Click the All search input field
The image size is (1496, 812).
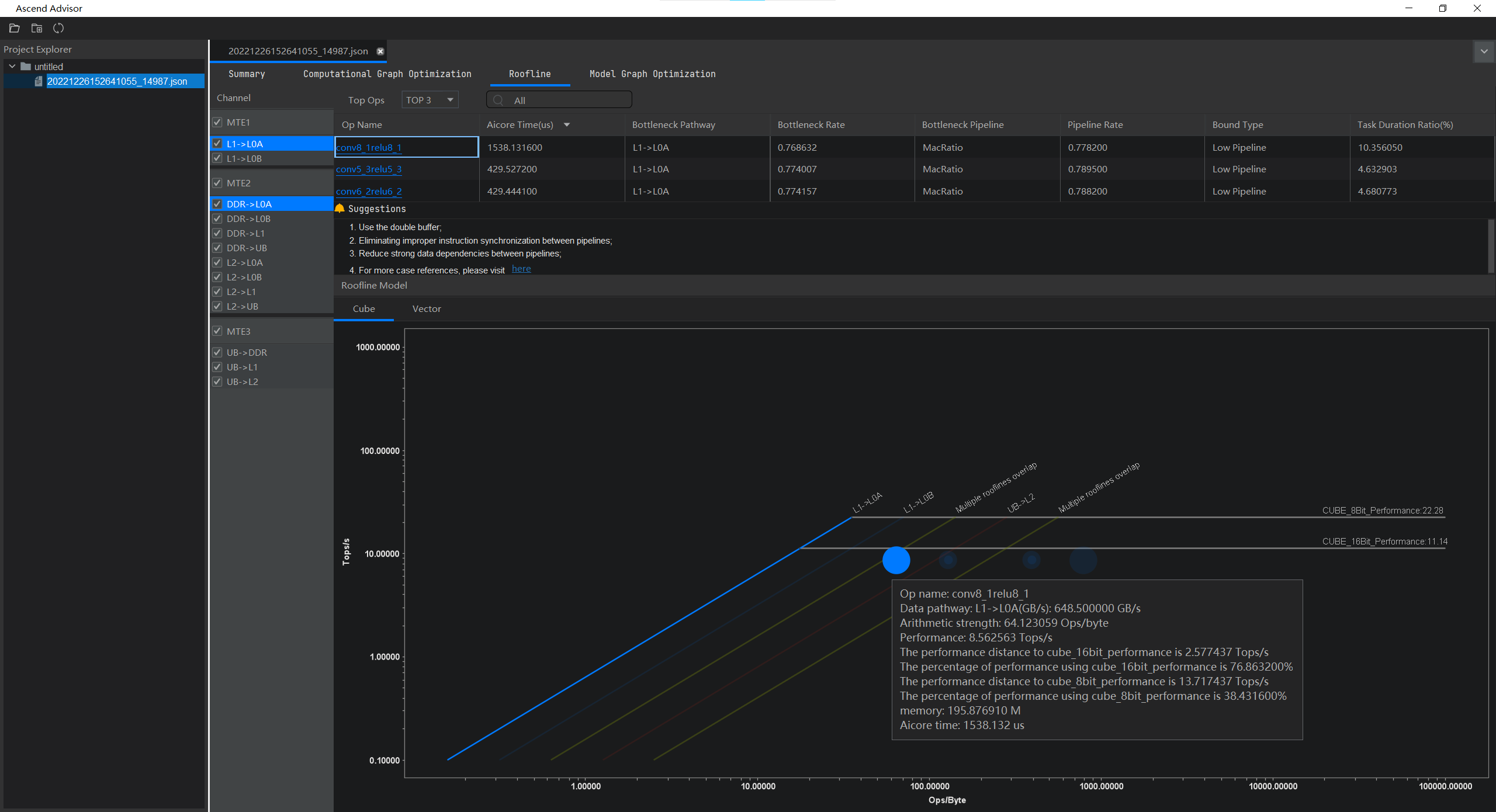[559, 100]
